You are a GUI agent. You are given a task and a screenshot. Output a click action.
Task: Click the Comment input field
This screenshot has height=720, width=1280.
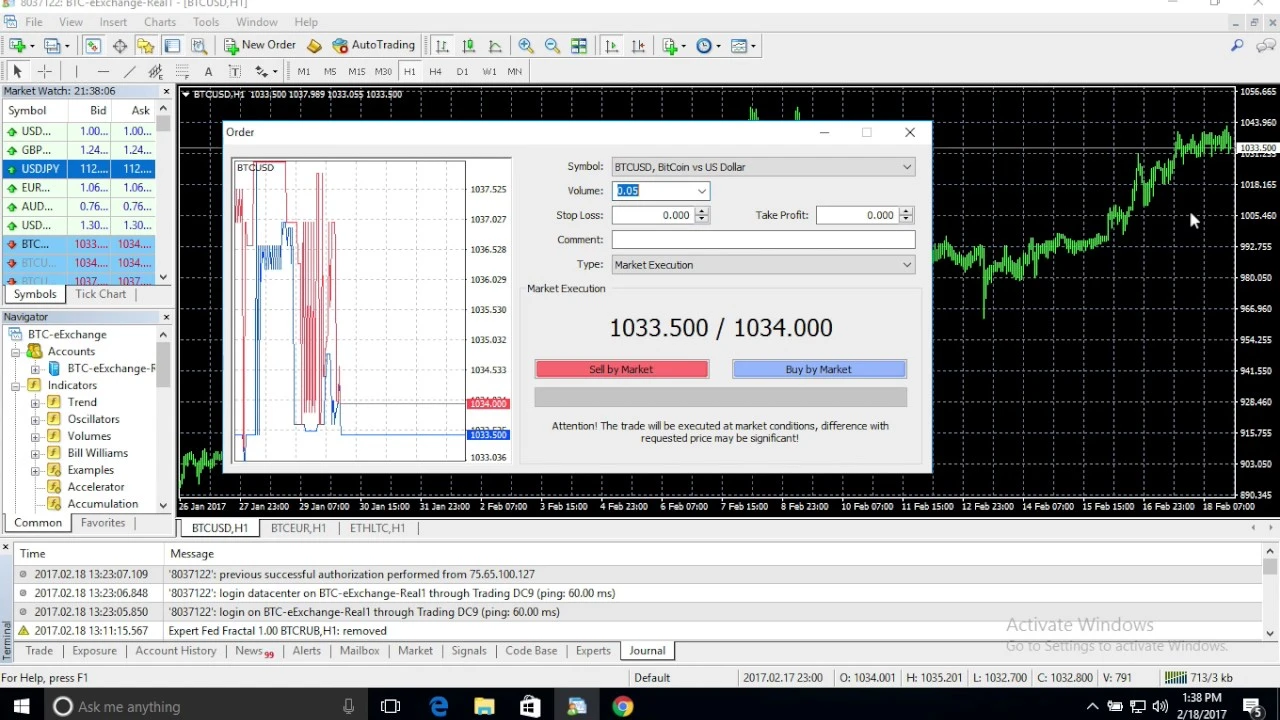[763, 240]
